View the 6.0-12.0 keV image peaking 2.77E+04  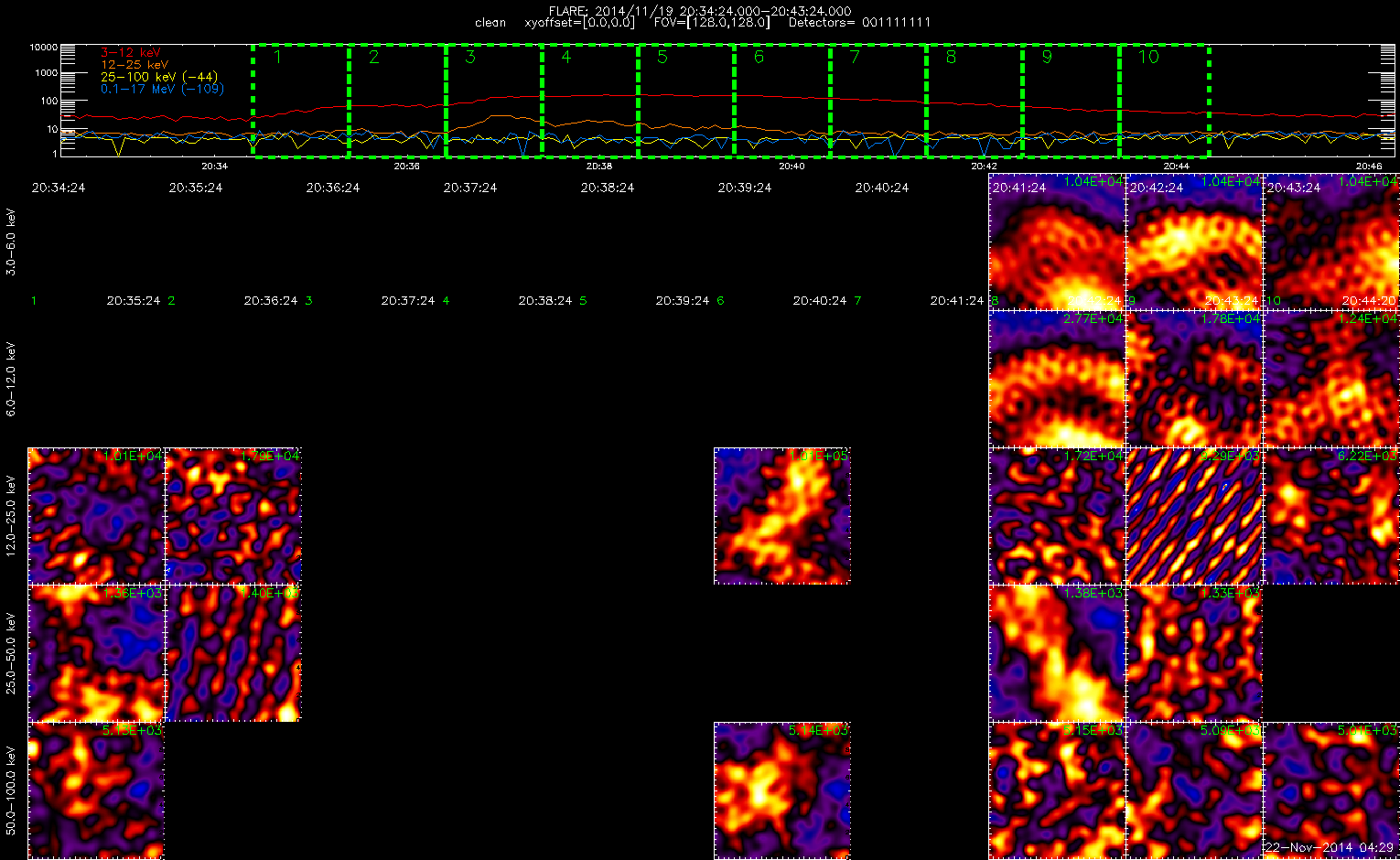pyautogui.click(x=1057, y=379)
